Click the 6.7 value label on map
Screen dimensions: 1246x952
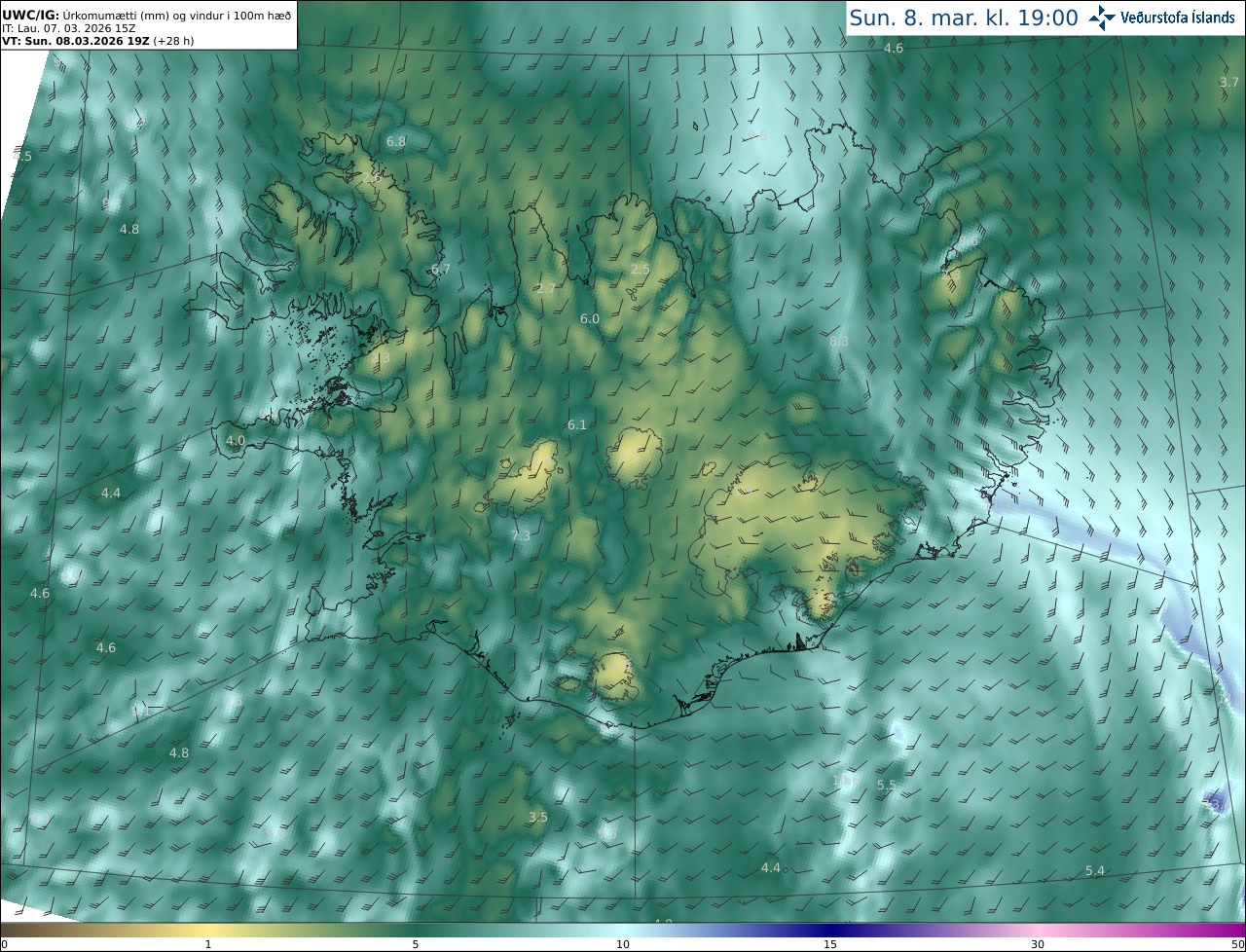tap(441, 269)
